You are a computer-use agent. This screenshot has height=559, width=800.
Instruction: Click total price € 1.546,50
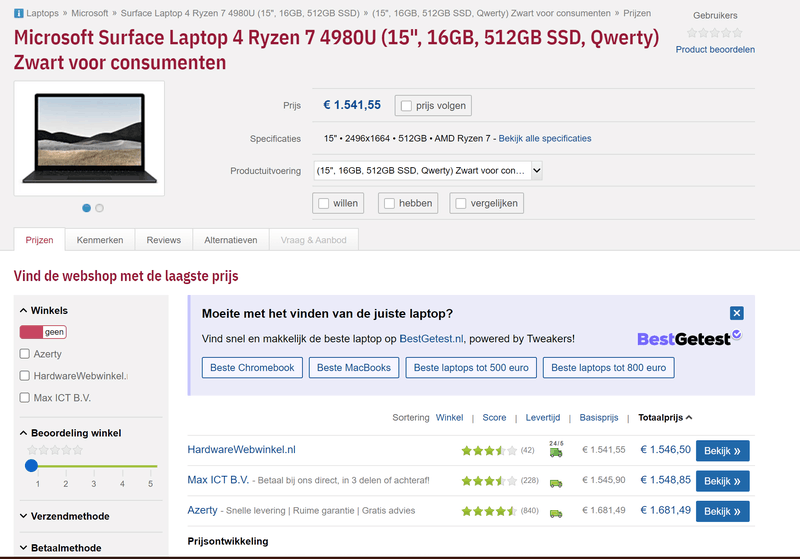click(665, 449)
